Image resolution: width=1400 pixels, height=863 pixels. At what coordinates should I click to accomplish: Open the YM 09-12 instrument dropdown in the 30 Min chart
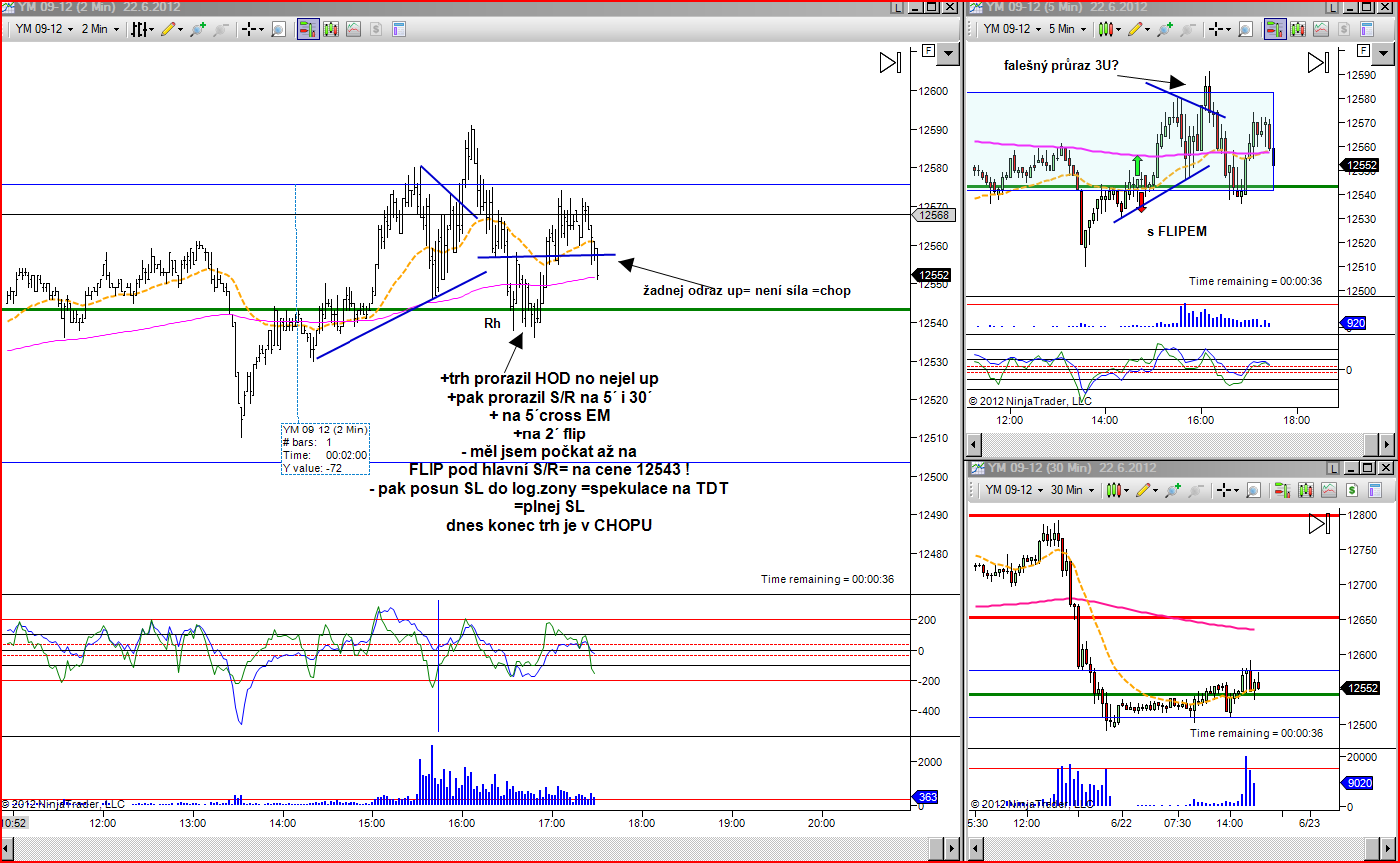pos(1013,490)
